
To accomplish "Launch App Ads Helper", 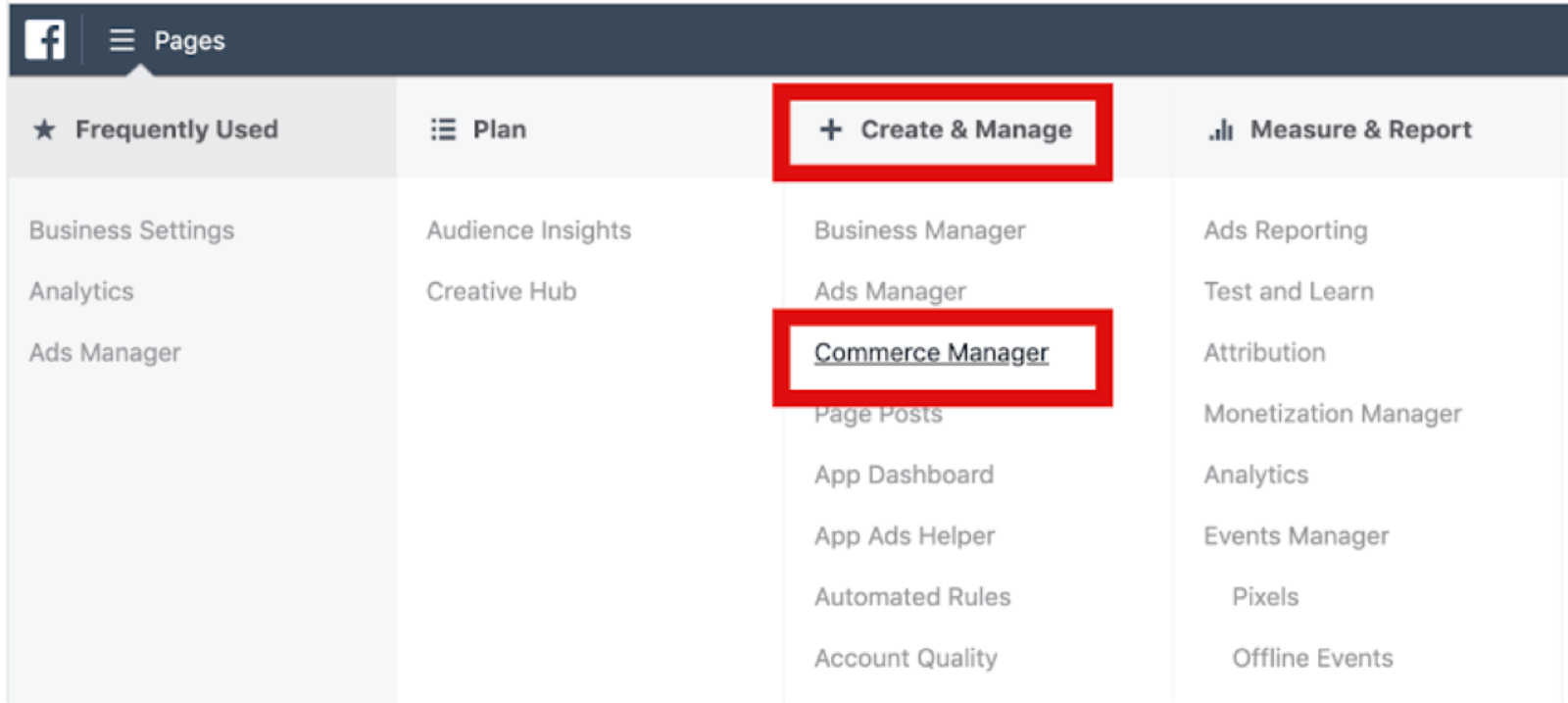I will (x=905, y=536).
